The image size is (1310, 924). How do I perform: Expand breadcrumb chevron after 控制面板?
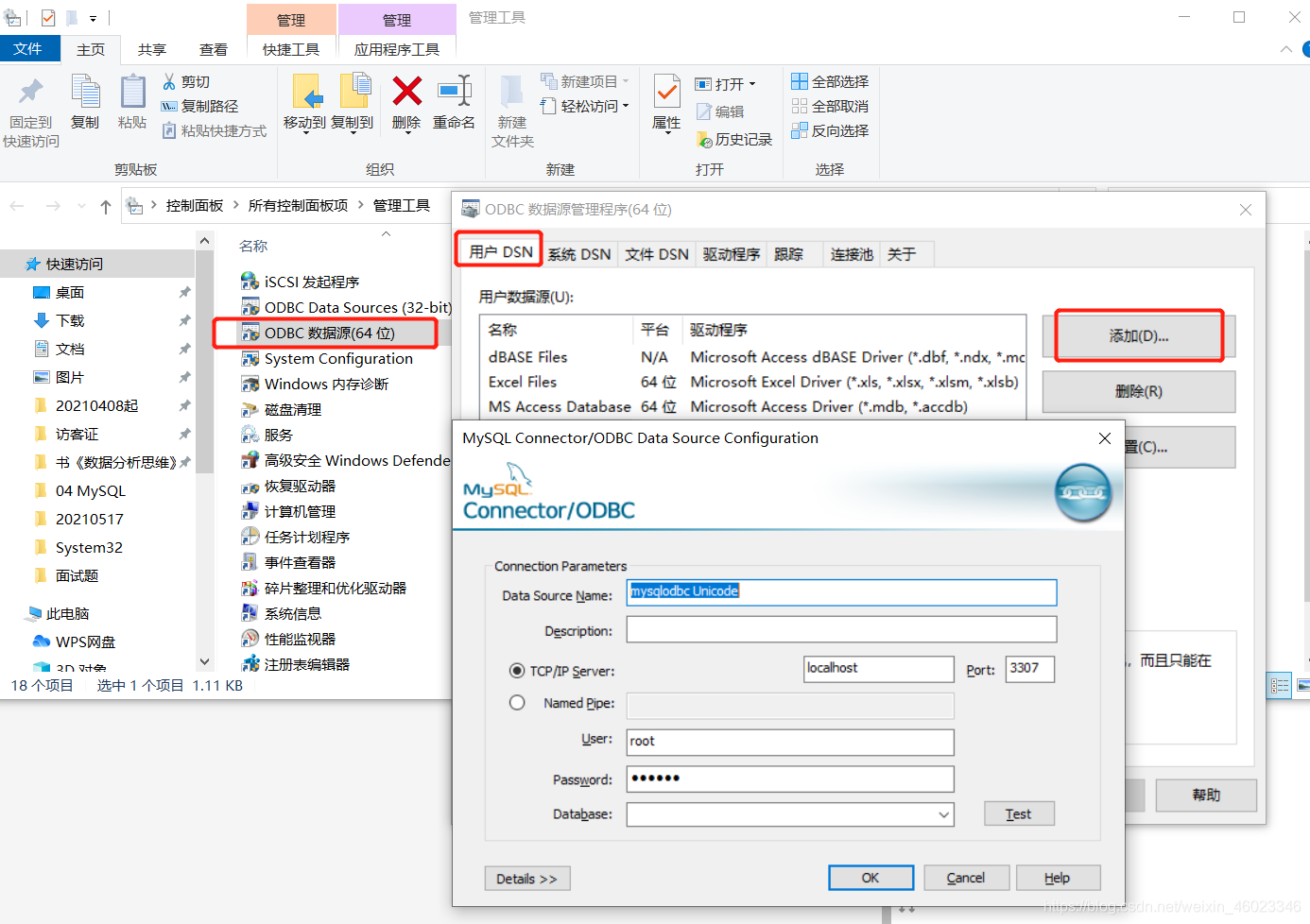coord(236,205)
